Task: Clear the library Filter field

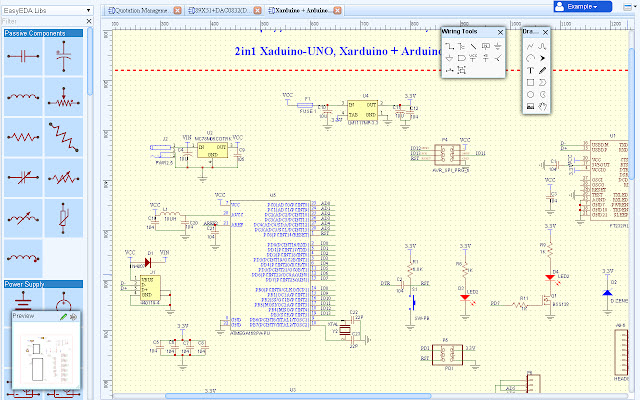Action: 90,20
